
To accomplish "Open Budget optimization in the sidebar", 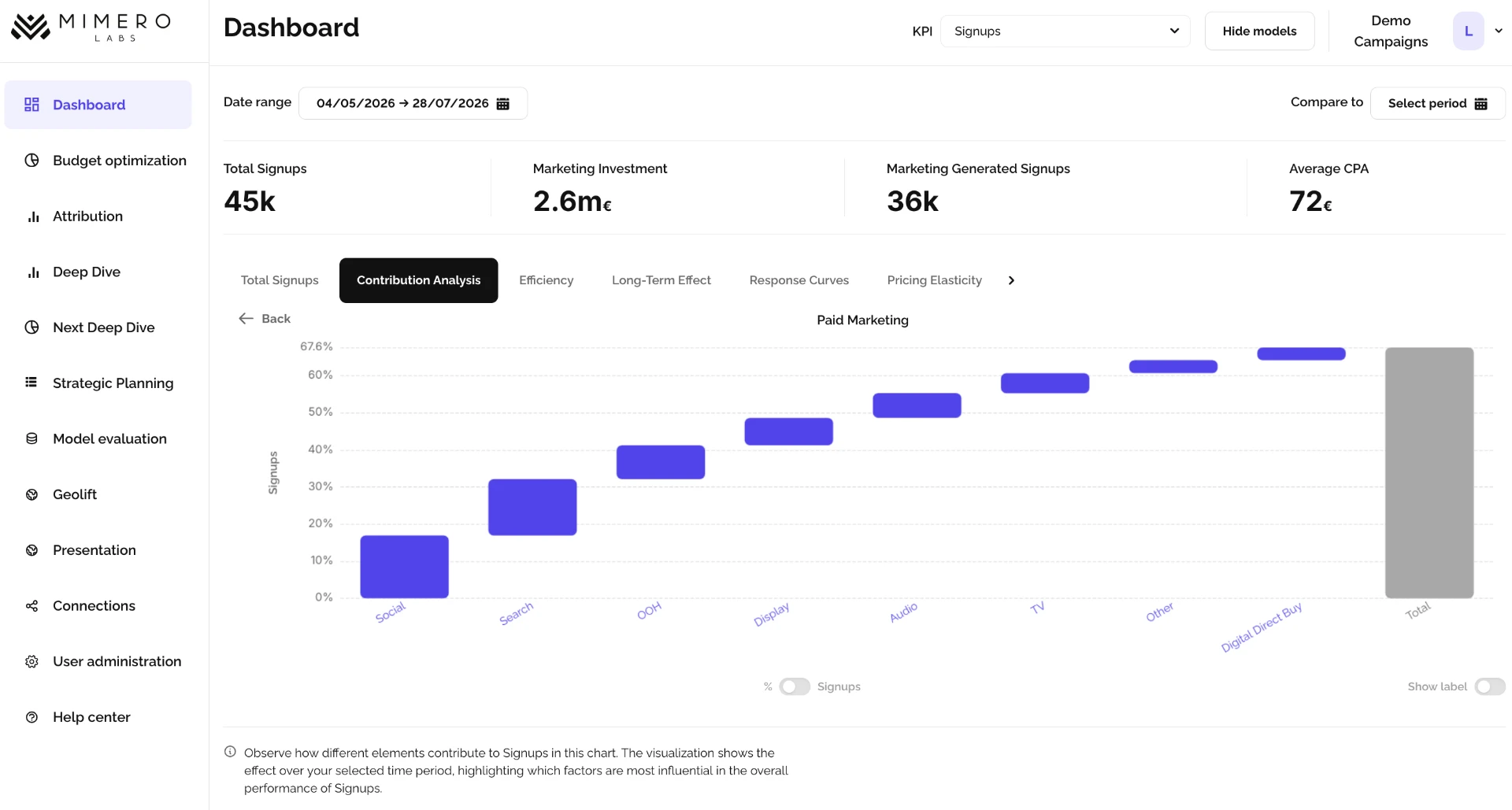I will [x=98, y=161].
